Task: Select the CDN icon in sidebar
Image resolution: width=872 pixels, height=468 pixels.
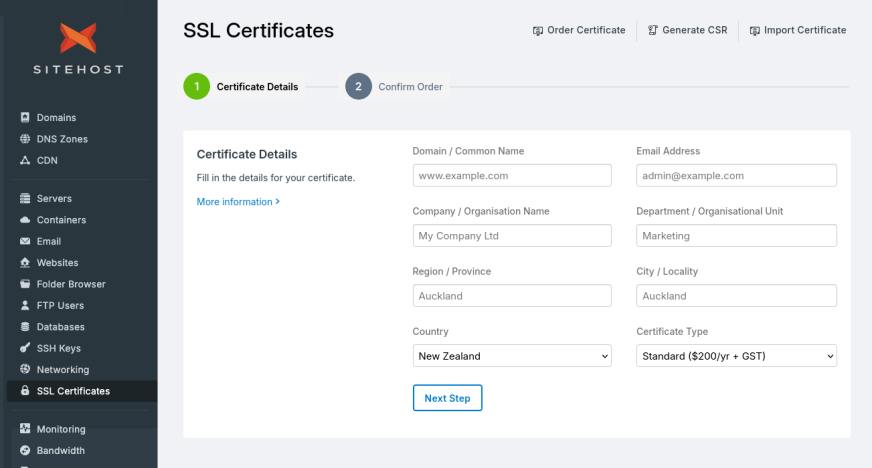Action: (25, 161)
